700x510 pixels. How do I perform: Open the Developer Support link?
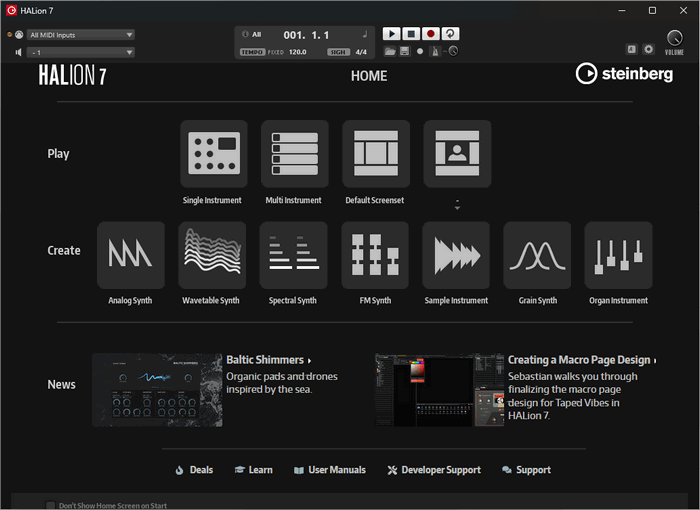point(434,470)
